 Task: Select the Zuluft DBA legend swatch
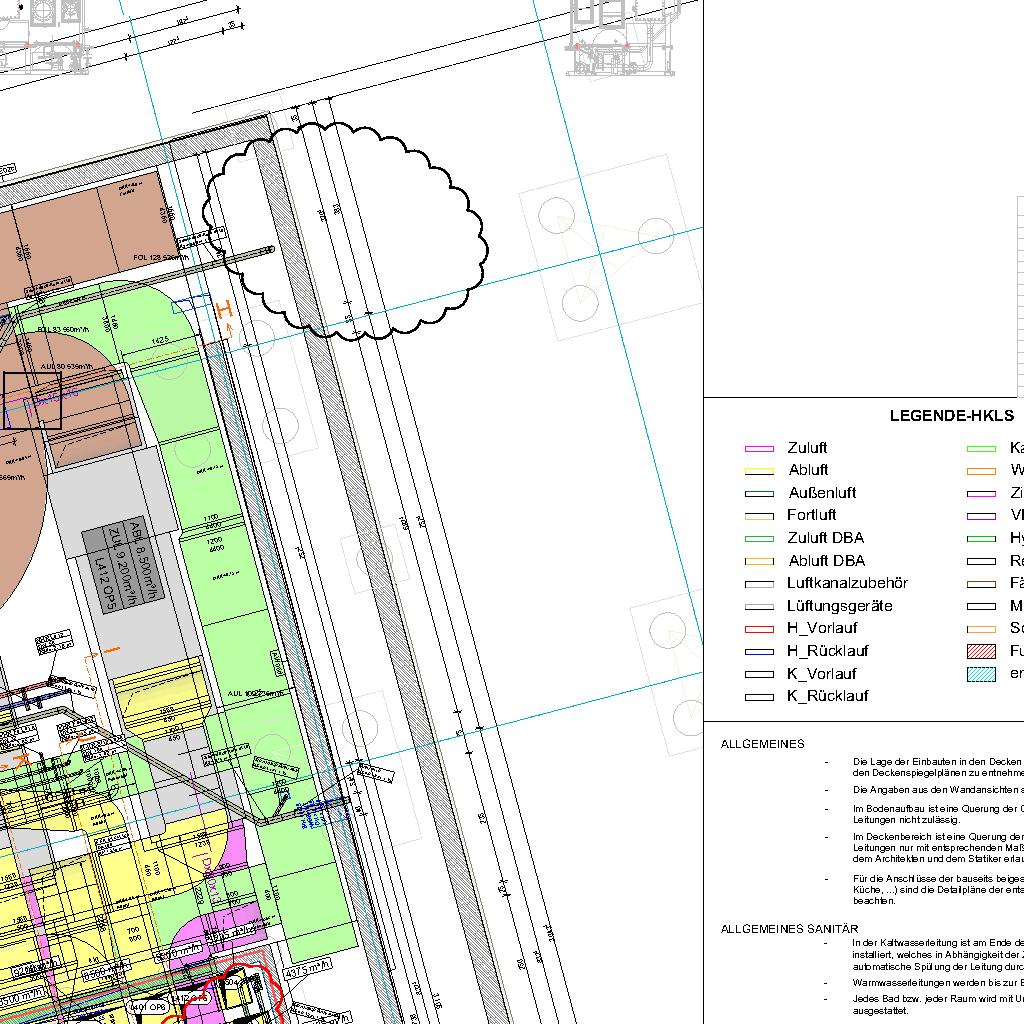tap(759, 539)
